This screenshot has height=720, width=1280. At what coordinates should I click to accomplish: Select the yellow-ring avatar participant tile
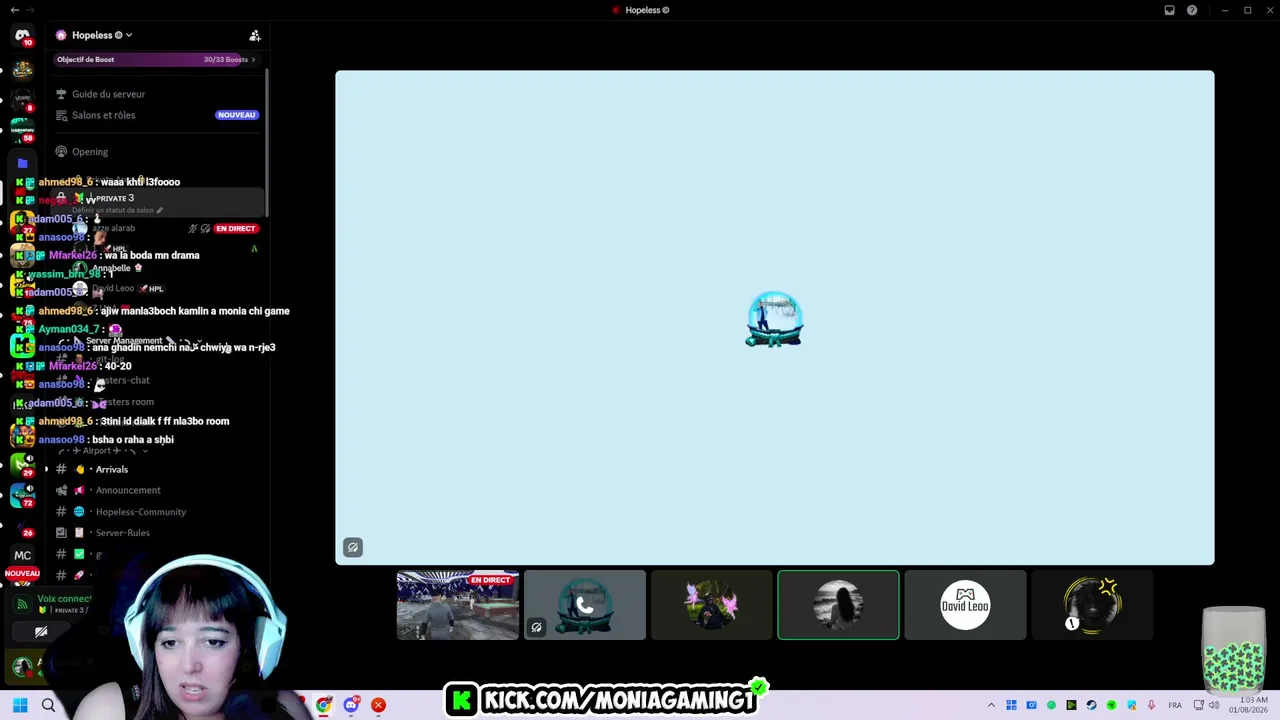(x=1092, y=605)
